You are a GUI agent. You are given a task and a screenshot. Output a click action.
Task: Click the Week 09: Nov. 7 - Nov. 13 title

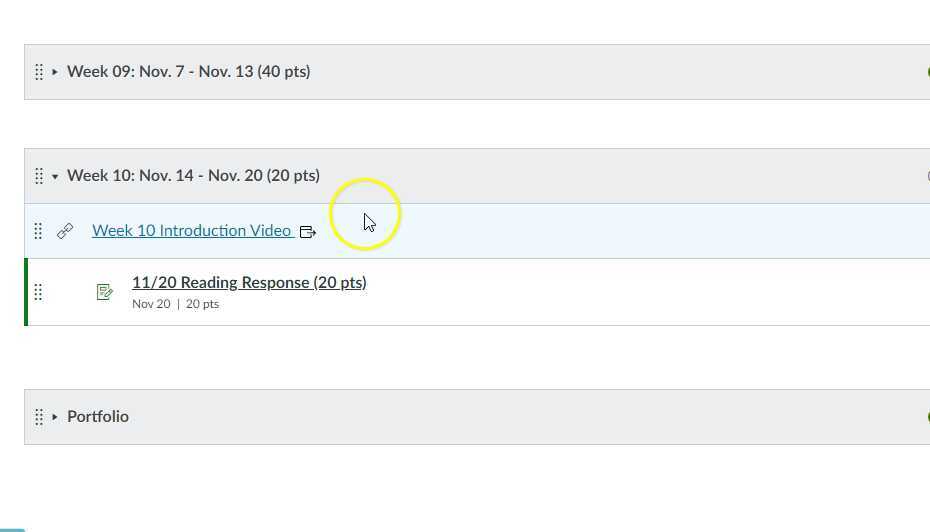188,72
